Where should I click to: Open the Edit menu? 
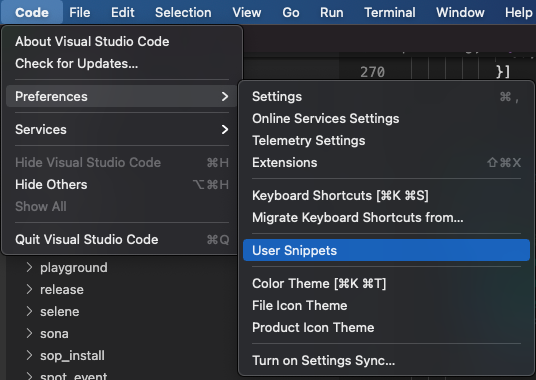click(x=122, y=12)
